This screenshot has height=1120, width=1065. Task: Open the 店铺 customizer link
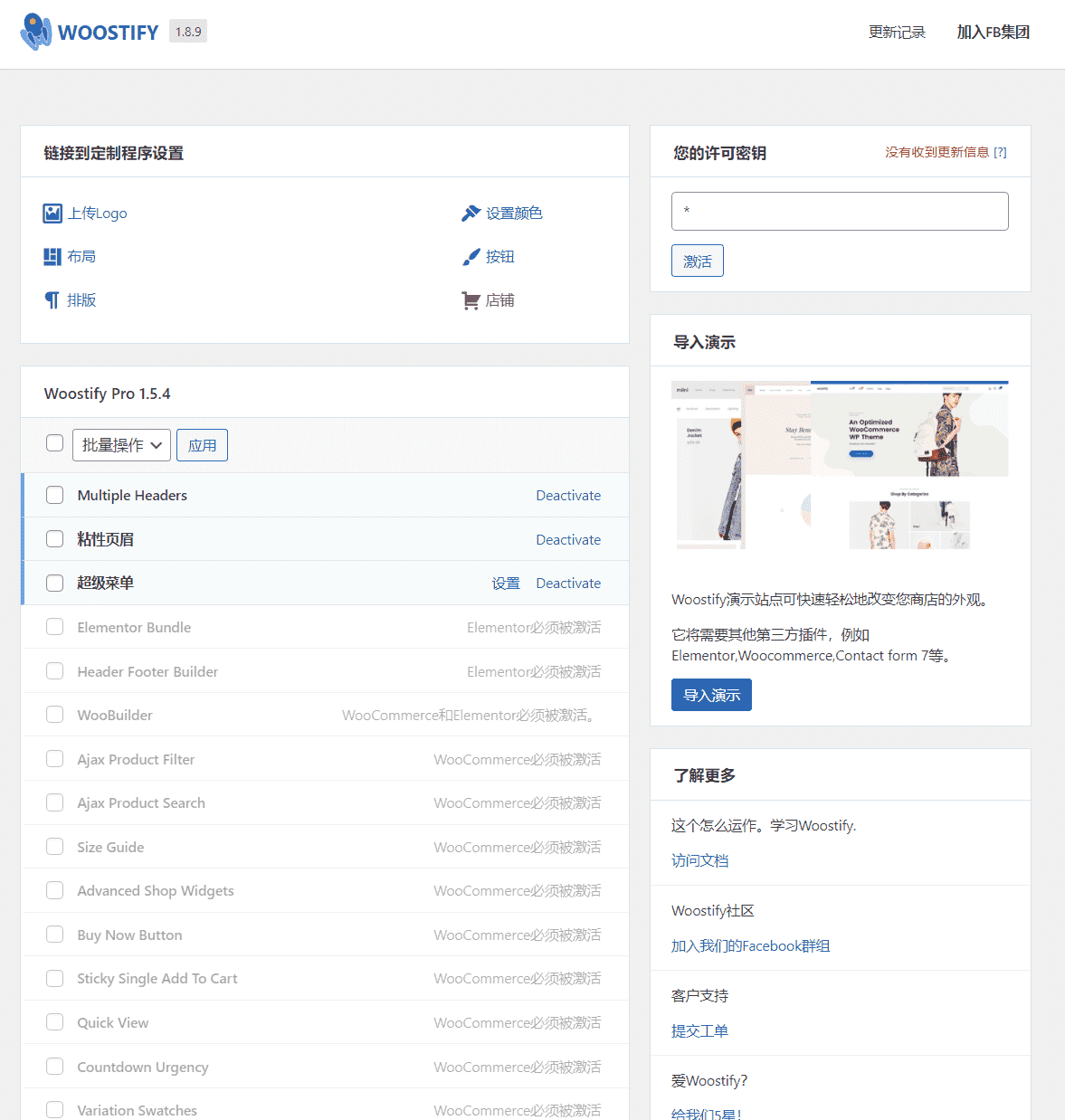[499, 300]
